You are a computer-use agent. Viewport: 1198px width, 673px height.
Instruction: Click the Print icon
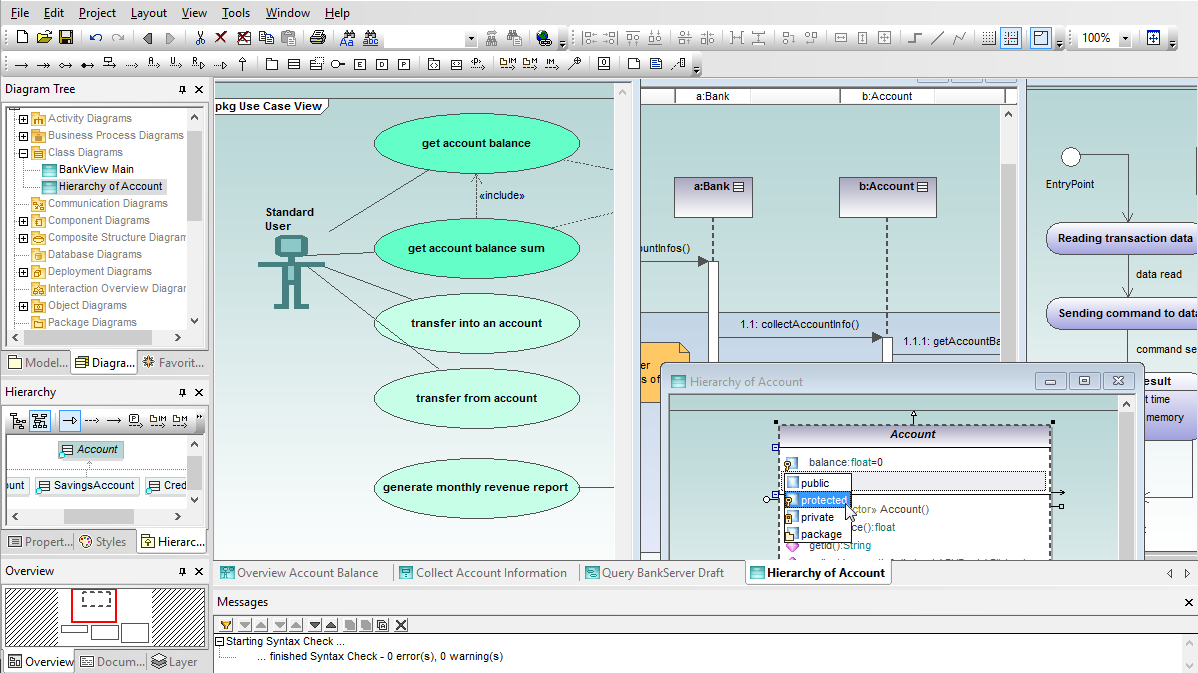click(x=317, y=38)
